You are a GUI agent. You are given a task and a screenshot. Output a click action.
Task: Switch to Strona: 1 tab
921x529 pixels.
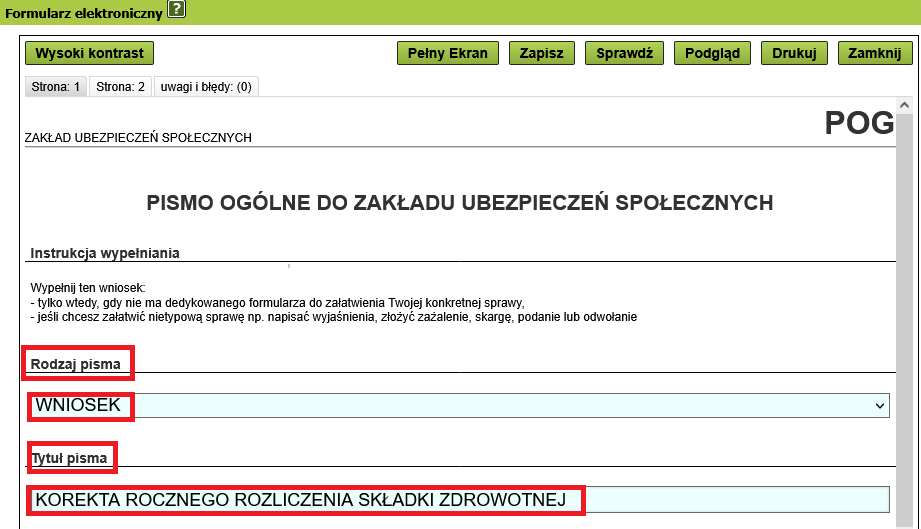point(56,87)
